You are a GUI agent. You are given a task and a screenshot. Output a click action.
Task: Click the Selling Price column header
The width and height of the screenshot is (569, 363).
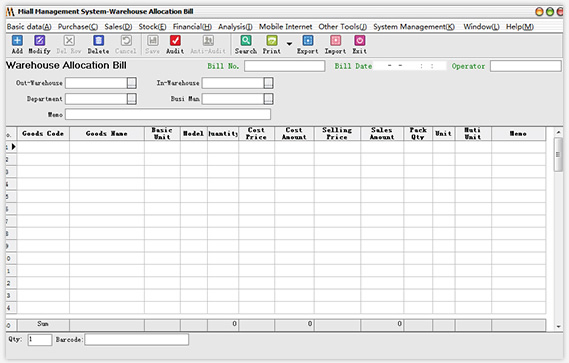coord(337,134)
